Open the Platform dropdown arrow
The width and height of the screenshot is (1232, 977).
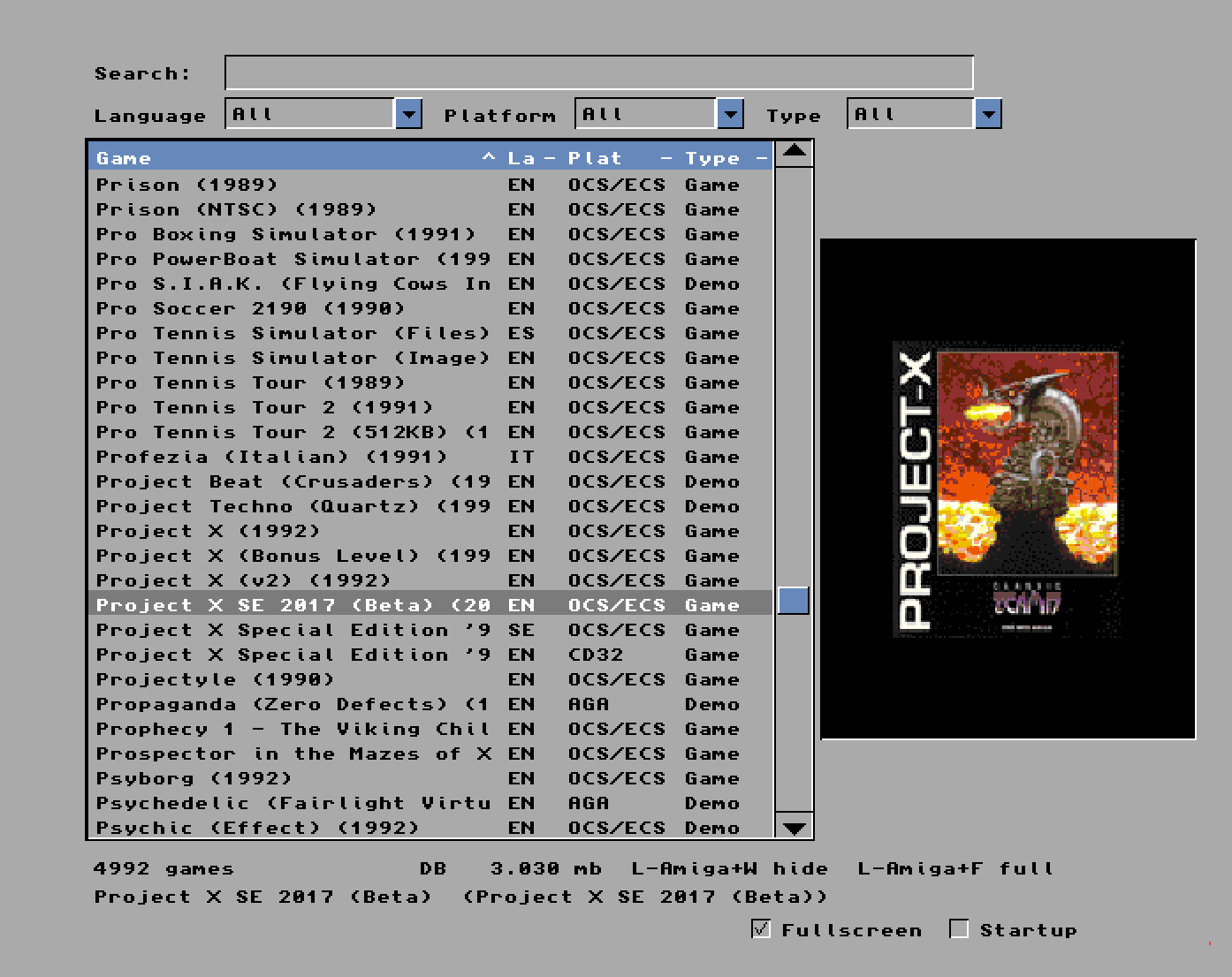tap(730, 114)
